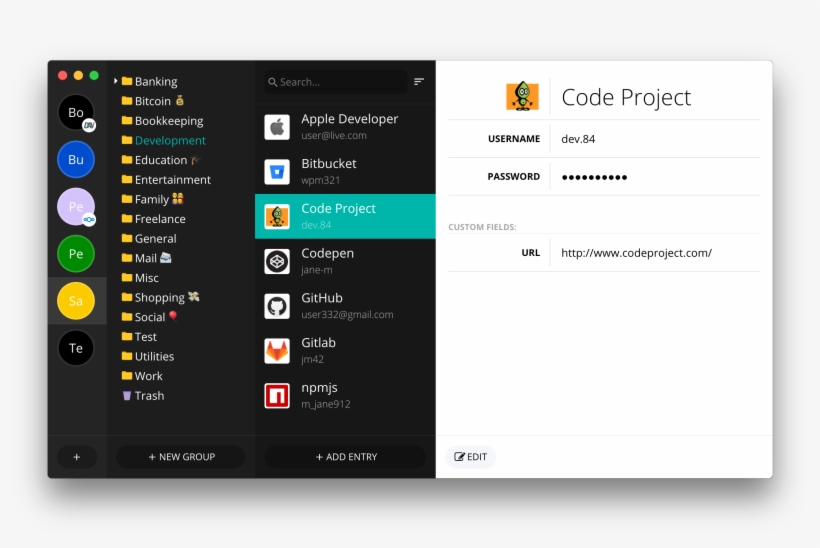Click the USERNAME field label
The width and height of the screenshot is (820, 548).
pyautogui.click(x=514, y=139)
